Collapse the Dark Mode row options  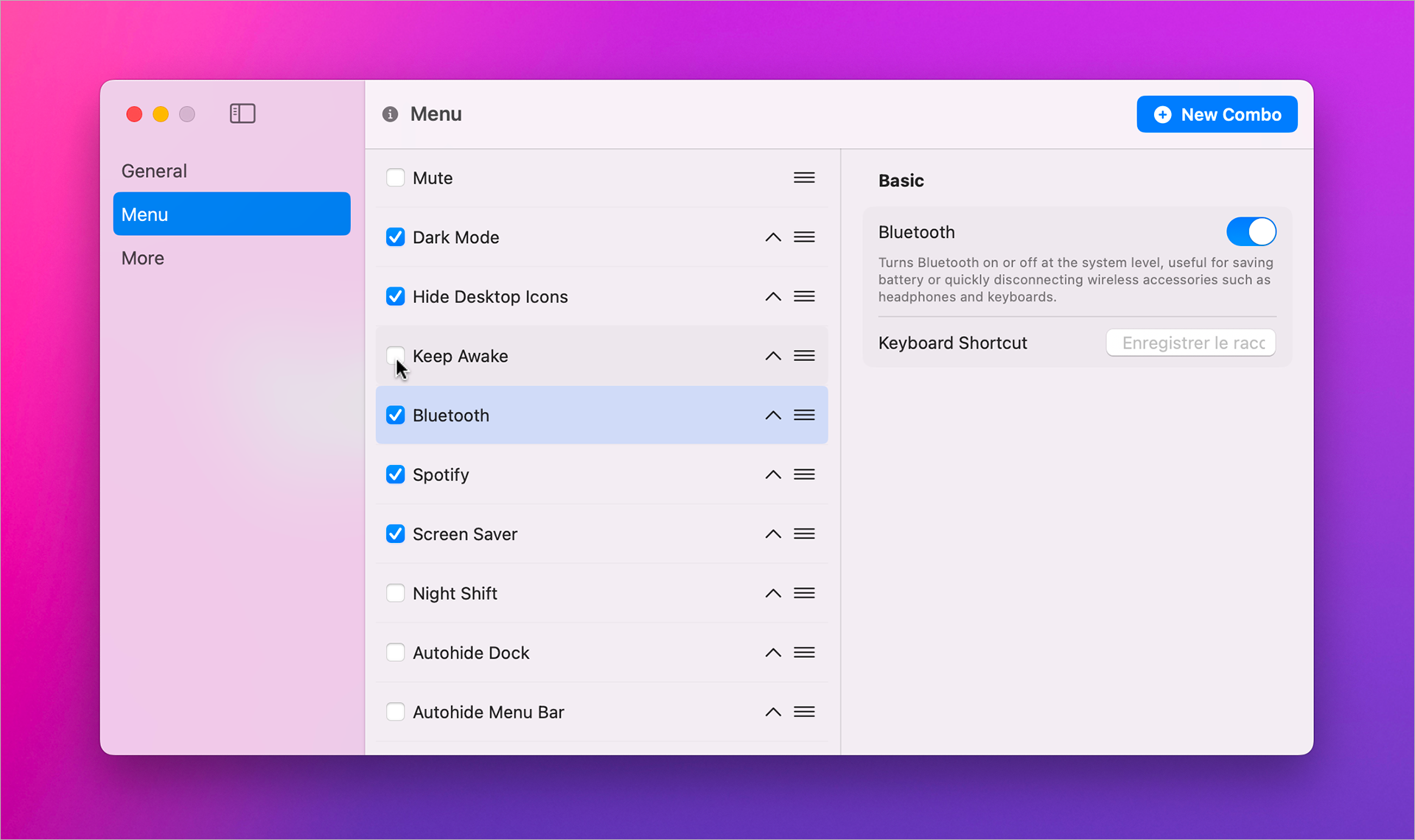772,237
